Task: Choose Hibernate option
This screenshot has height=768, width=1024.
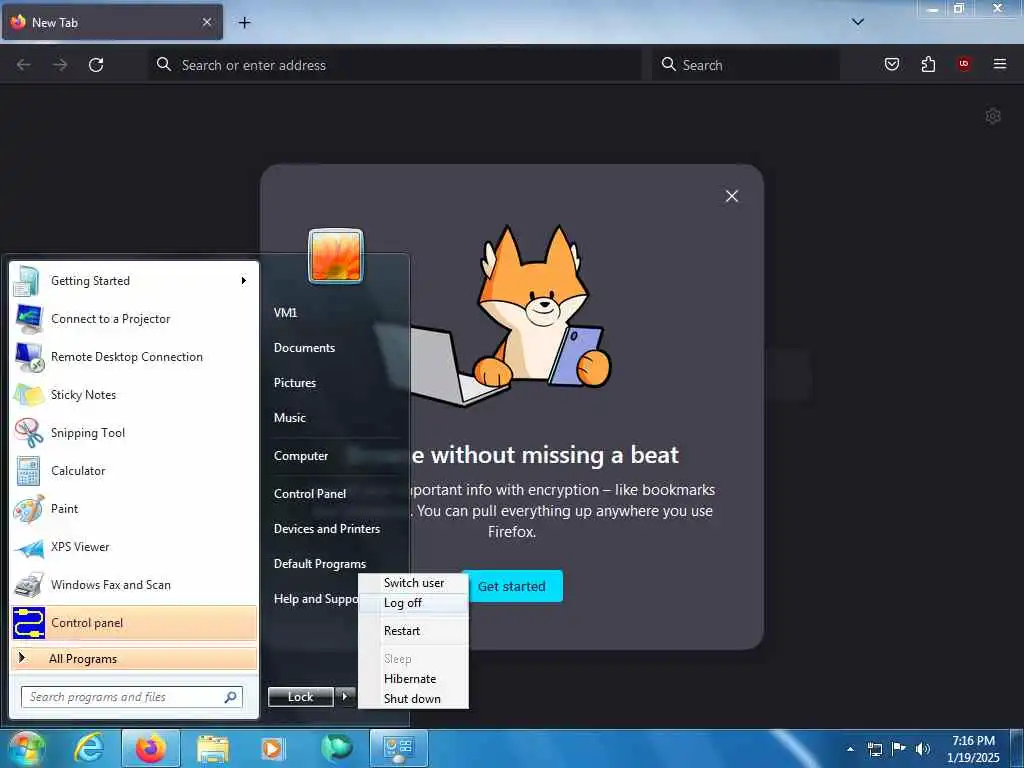Action: [413, 679]
